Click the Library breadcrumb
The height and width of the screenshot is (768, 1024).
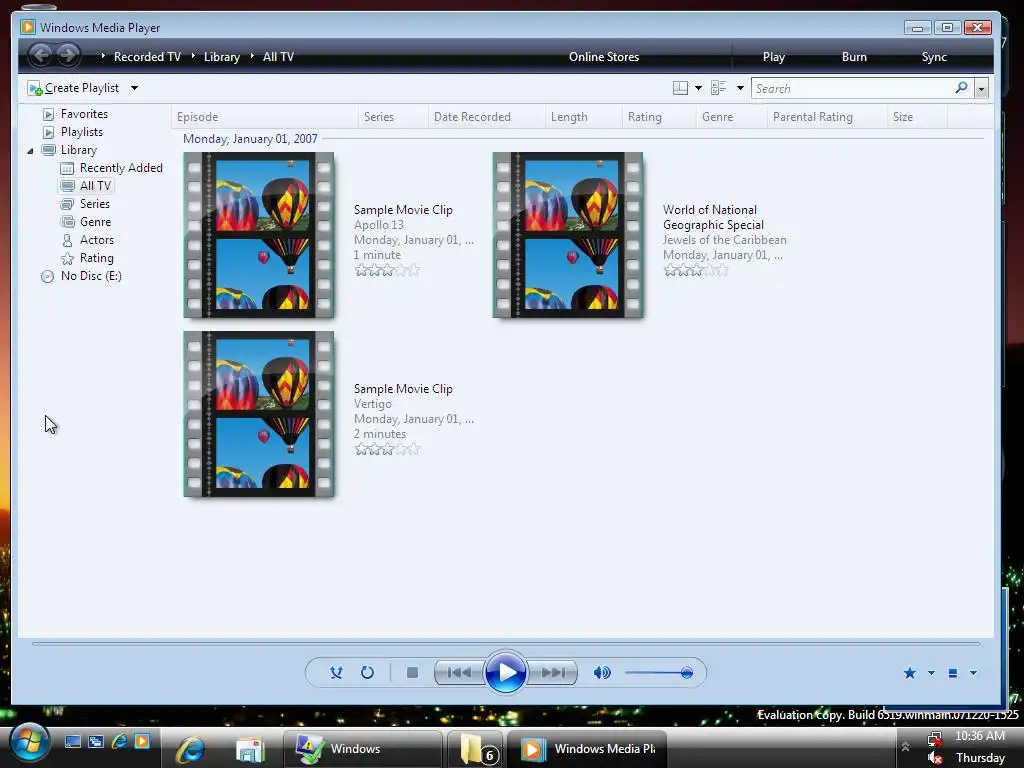222,57
